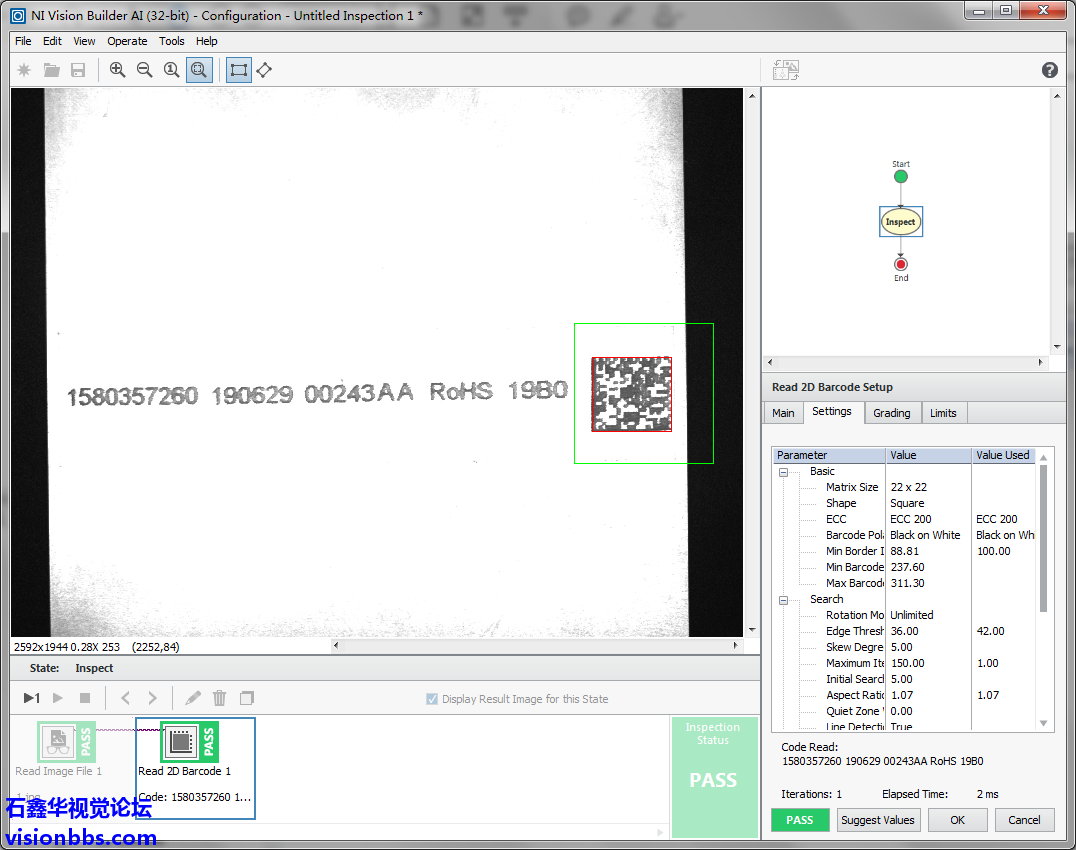Image resolution: width=1076 pixels, height=850 pixels.
Task: Click the Shape value Square
Action: (x=907, y=503)
